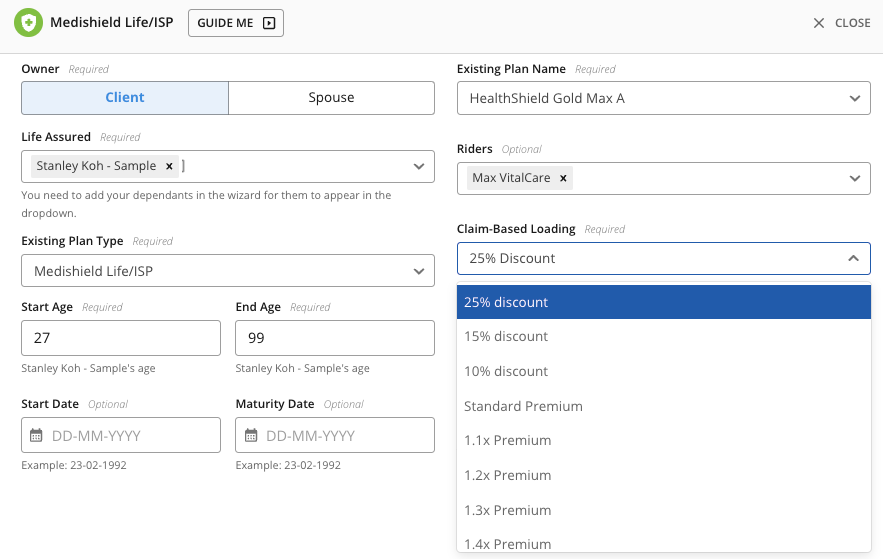Viewport: 883px width, 559px height.
Task: Select the 1.1x Premium option
Action: 664,440
